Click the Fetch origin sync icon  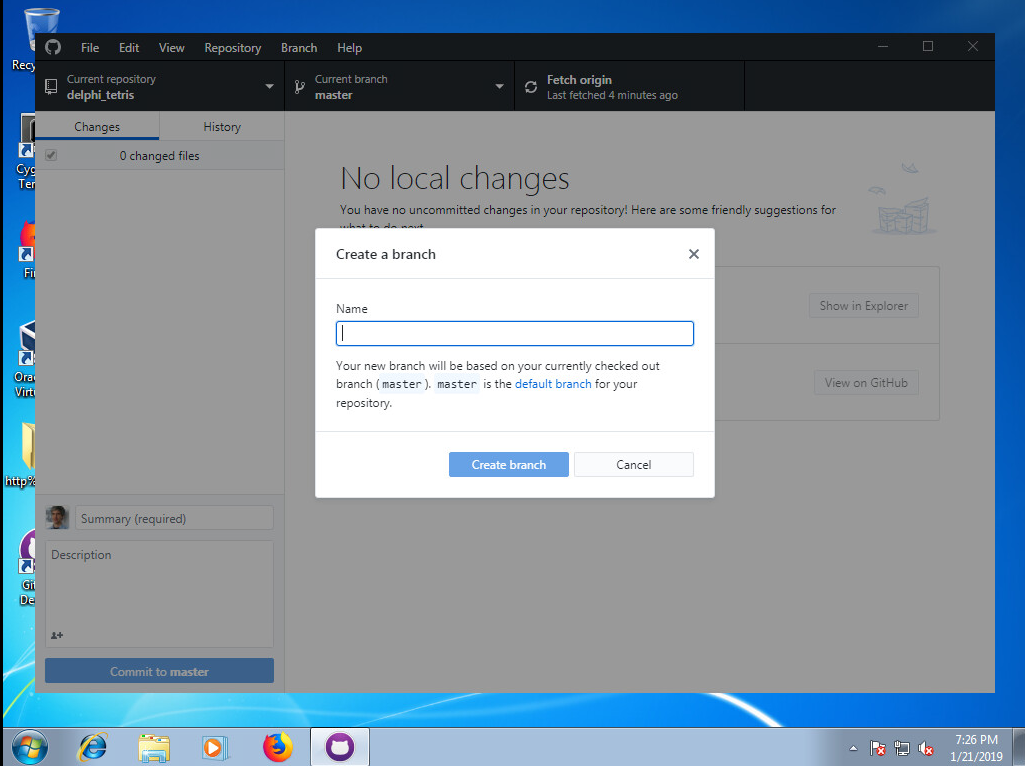pyautogui.click(x=531, y=88)
